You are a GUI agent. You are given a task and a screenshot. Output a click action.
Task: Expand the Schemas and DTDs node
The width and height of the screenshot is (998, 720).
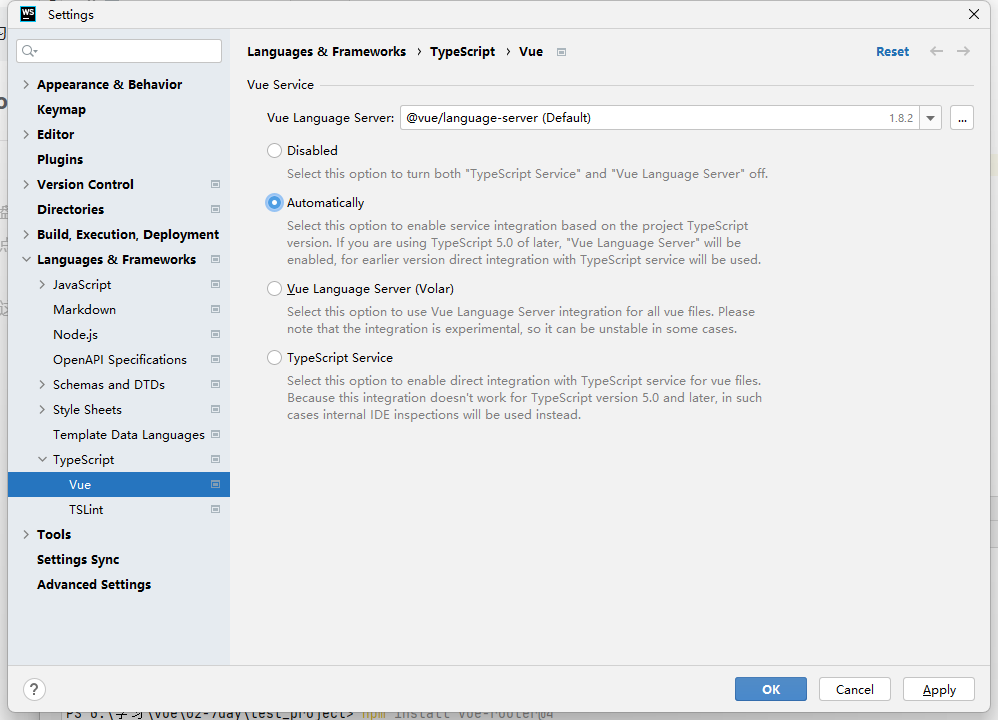[42, 385]
